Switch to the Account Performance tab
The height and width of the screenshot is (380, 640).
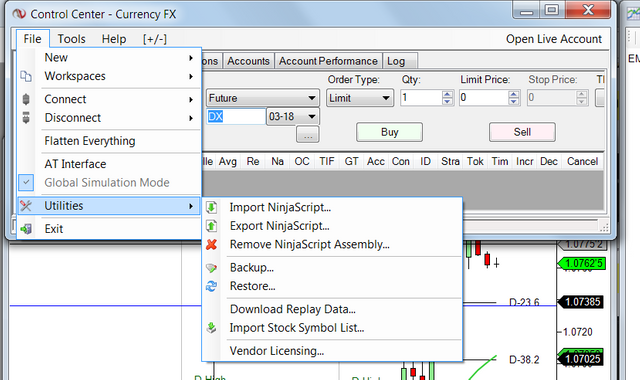click(328, 61)
